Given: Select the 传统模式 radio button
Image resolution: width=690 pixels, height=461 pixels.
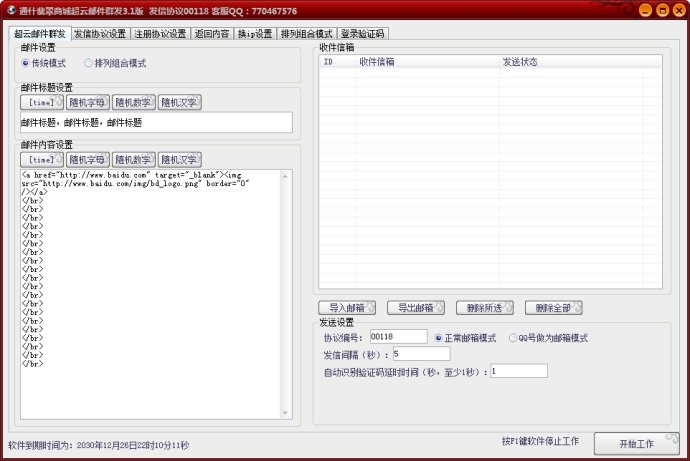Looking at the screenshot, I should coord(26,62).
